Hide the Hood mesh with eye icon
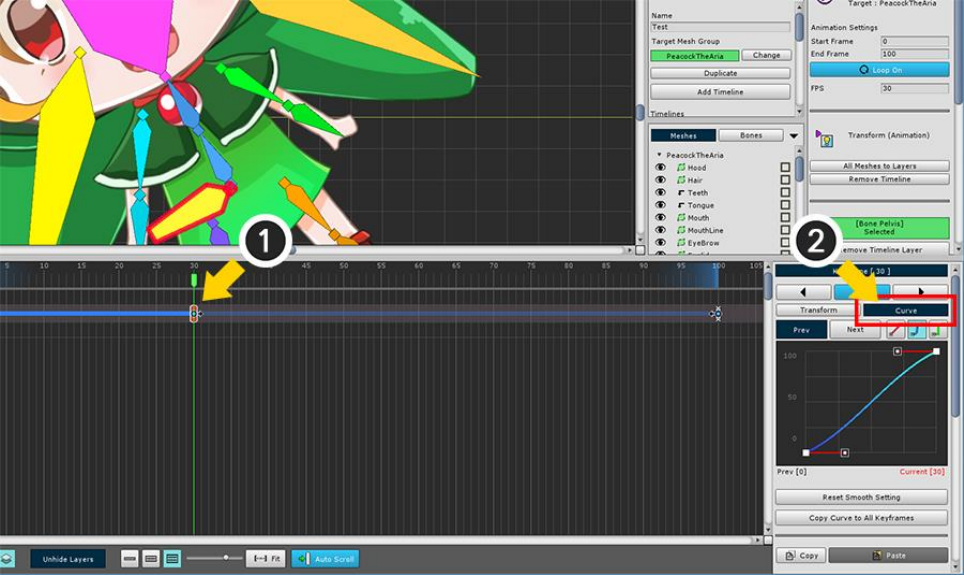This screenshot has width=964, height=575. [x=660, y=167]
